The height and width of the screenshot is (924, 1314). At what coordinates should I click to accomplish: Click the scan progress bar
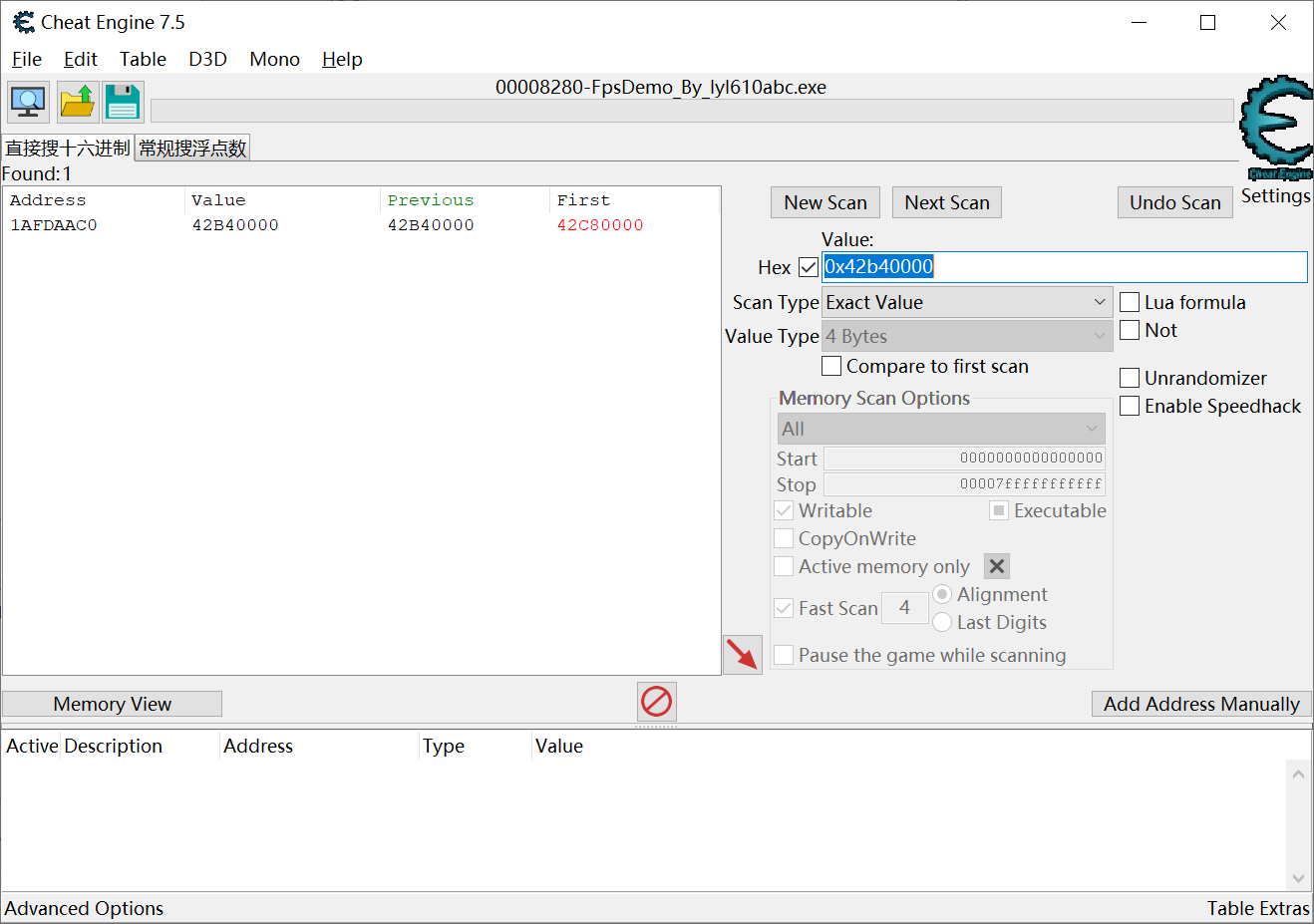coord(692,110)
